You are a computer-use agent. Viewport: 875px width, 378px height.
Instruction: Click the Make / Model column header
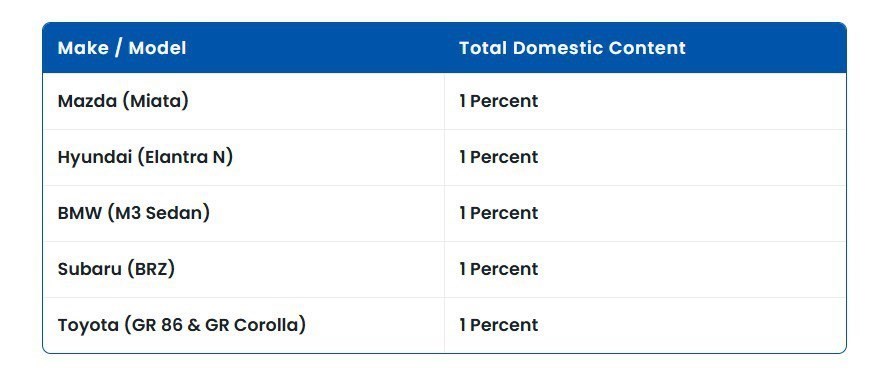pos(243,48)
